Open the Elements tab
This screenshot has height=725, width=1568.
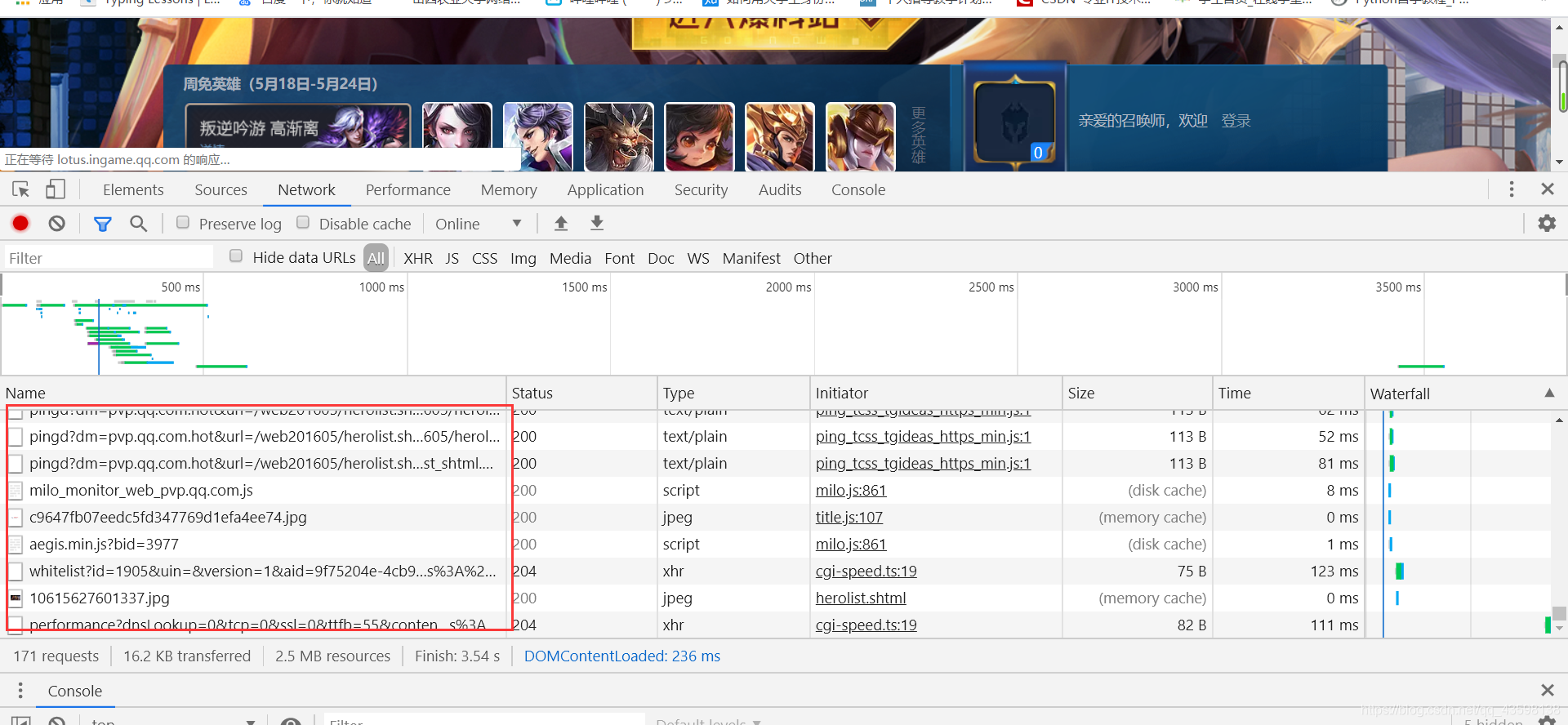[x=133, y=189]
